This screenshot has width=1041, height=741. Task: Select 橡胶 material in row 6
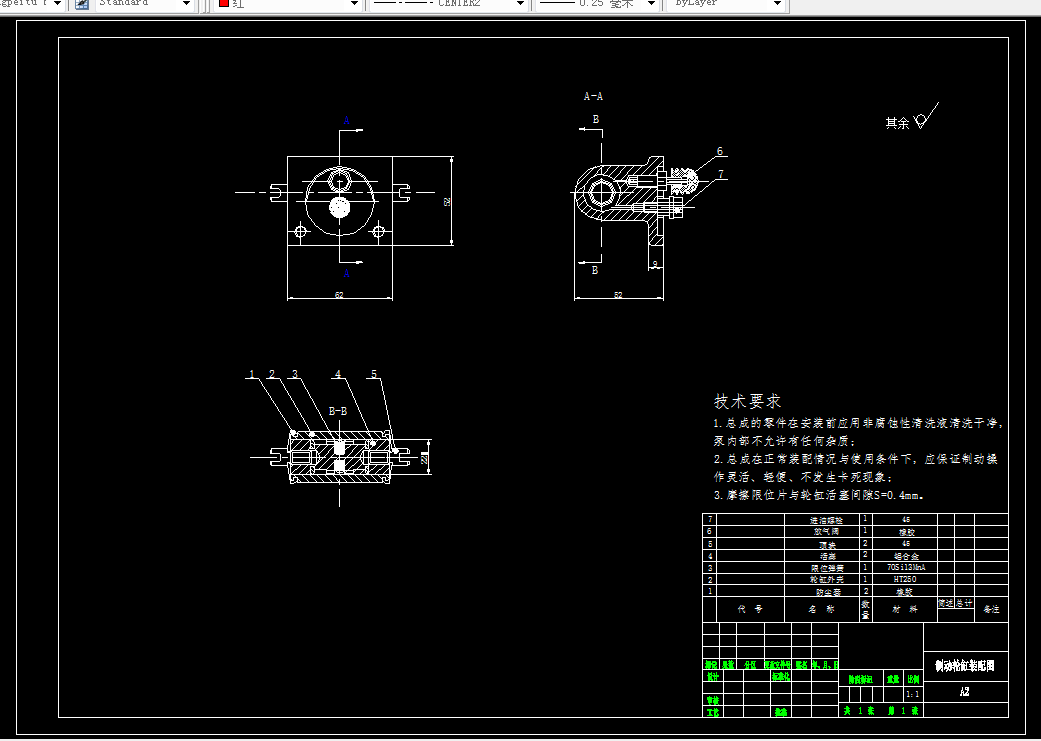tap(905, 532)
